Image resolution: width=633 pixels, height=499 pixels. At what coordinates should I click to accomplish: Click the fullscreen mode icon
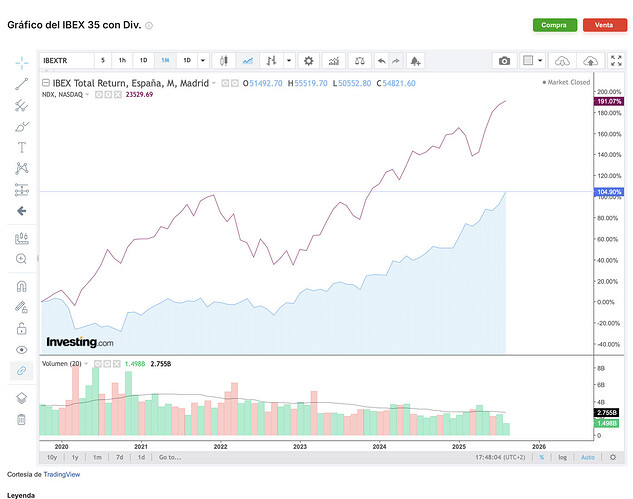click(616, 61)
